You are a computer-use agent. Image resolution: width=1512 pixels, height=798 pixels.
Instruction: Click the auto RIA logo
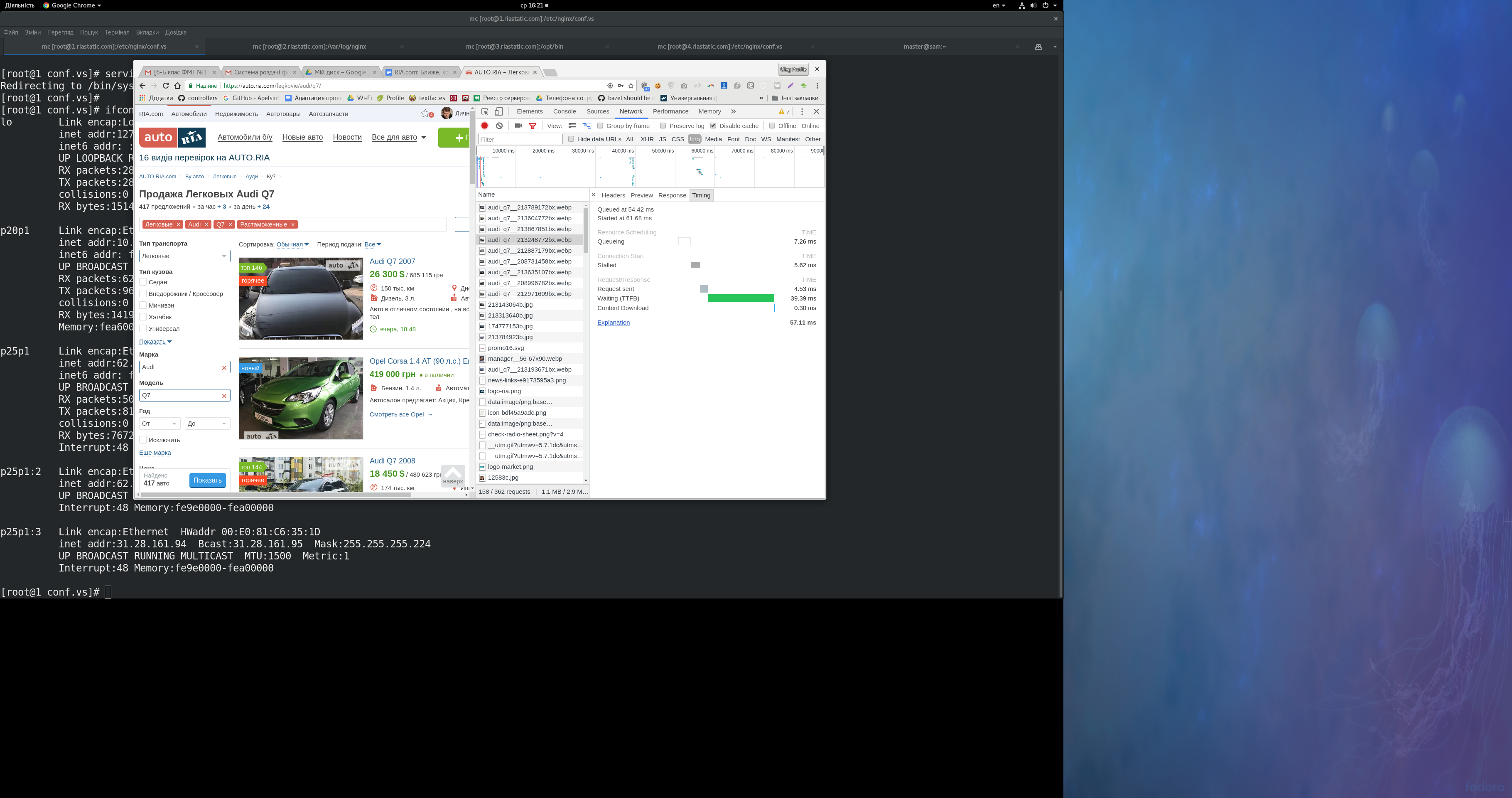pyautogui.click(x=172, y=138)
